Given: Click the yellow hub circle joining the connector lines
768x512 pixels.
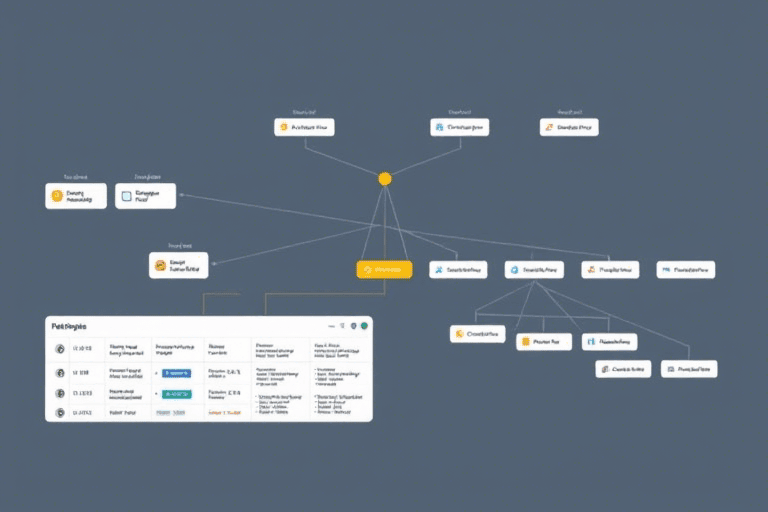Looking at the screenshot, I should coord(384,178).
